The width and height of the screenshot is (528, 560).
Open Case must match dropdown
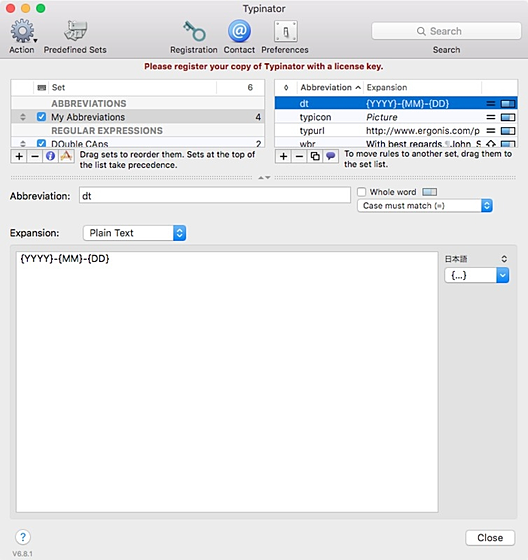pos(425,206)
